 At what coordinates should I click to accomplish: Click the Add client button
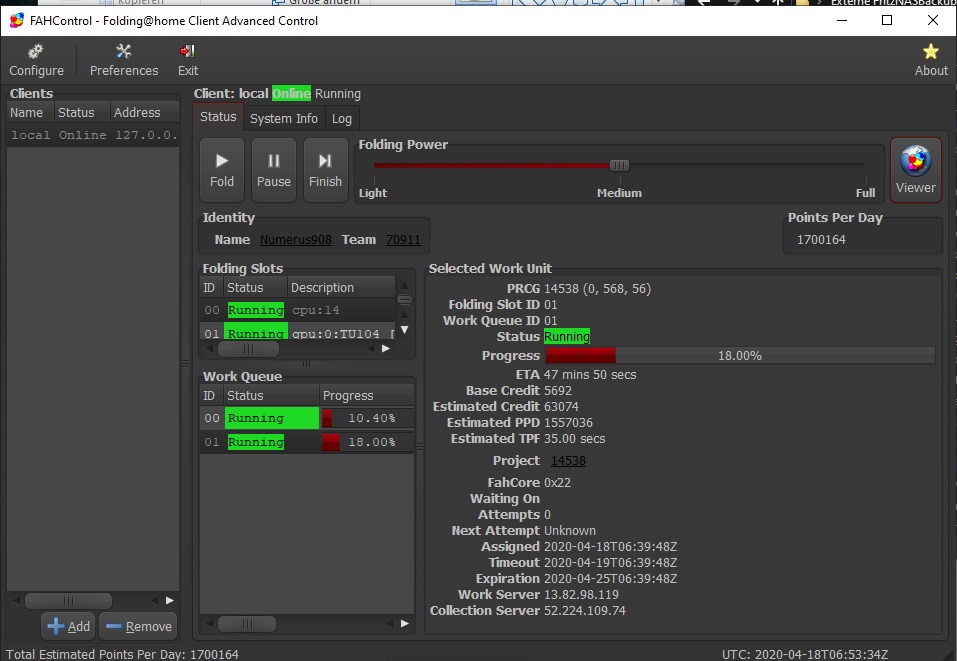(x=68, y=626)
